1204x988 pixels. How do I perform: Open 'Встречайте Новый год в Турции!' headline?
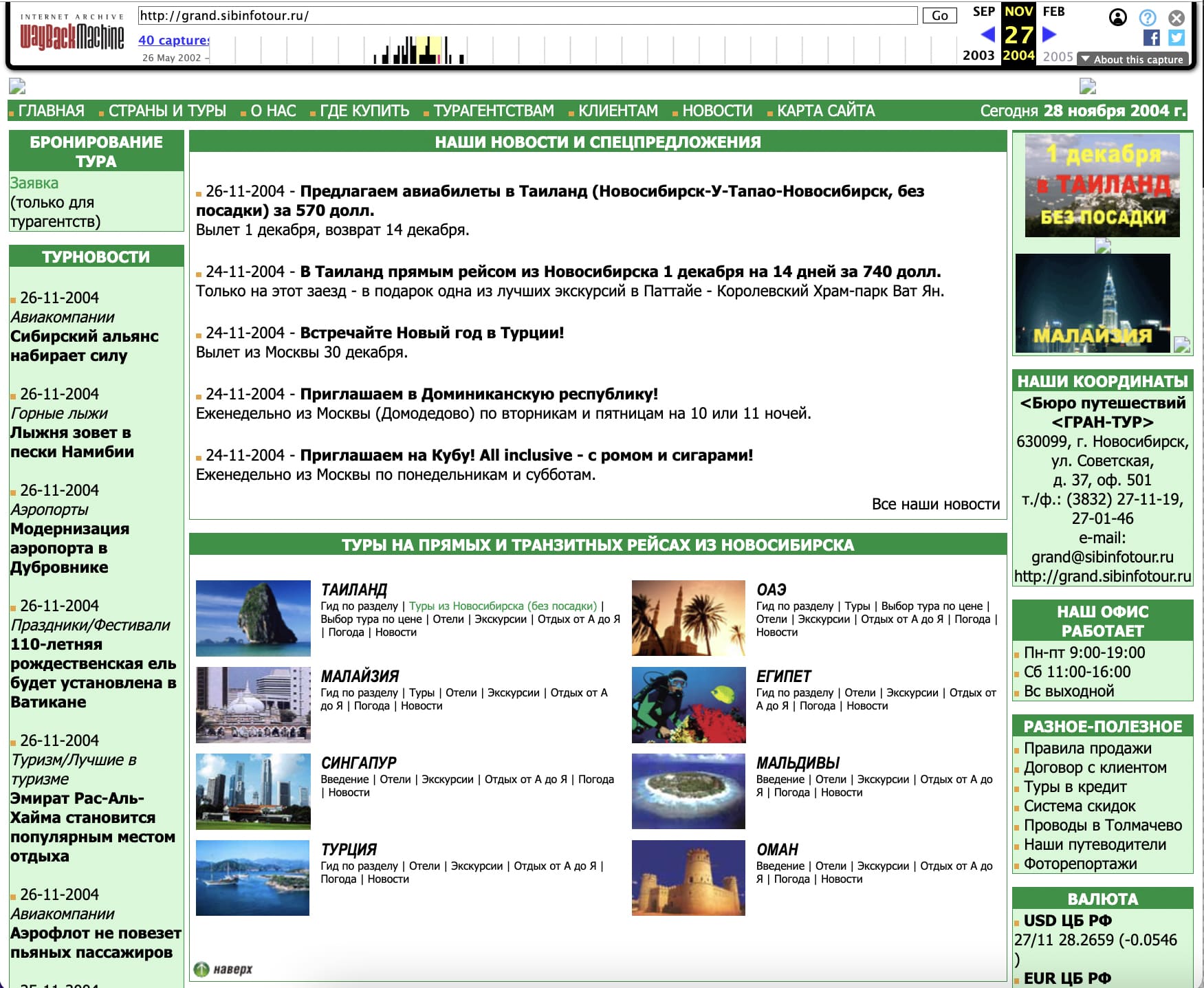[x=432, y=333]
